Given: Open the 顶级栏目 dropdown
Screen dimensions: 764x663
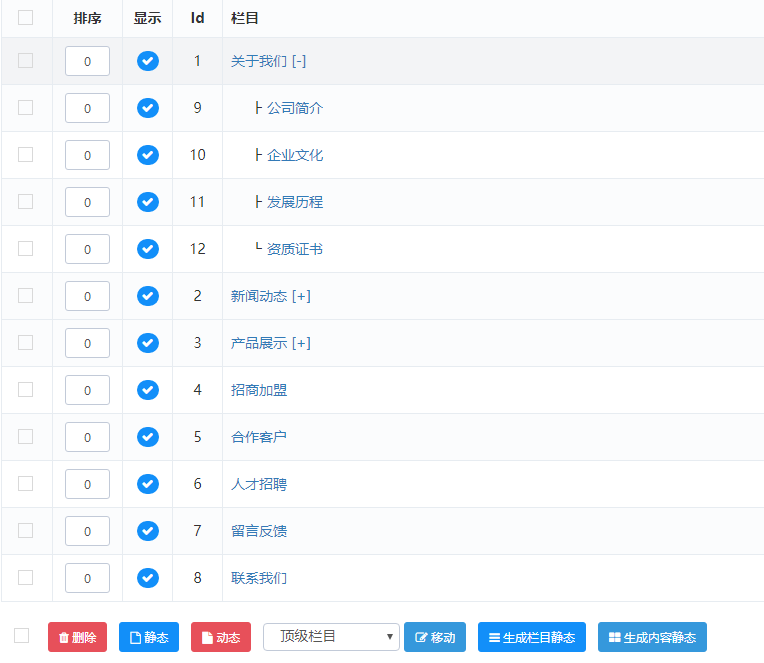Looking at the screenshot, I should coord(331,637).
